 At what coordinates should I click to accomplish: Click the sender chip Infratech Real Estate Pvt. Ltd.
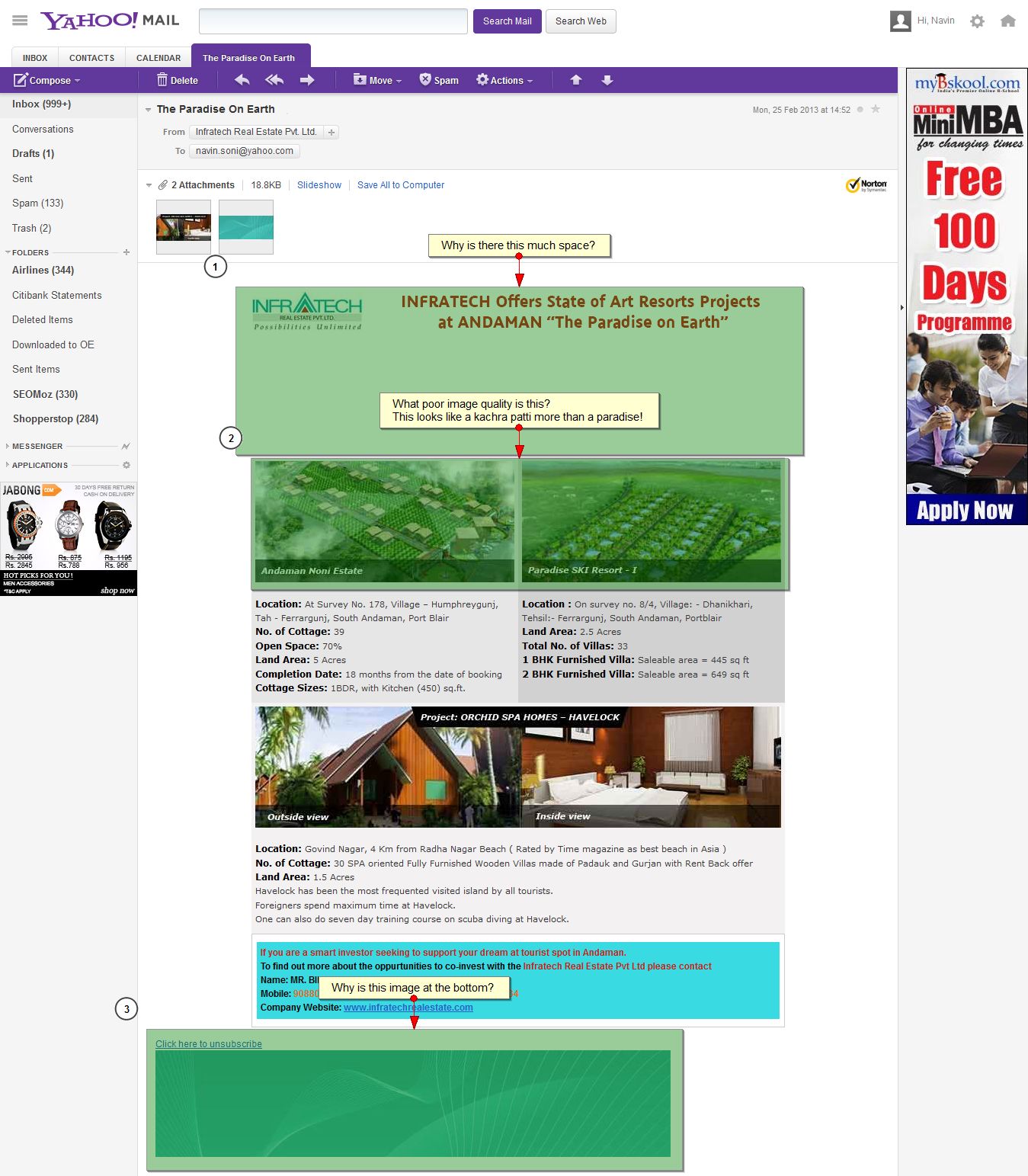[x=256, y=132]
